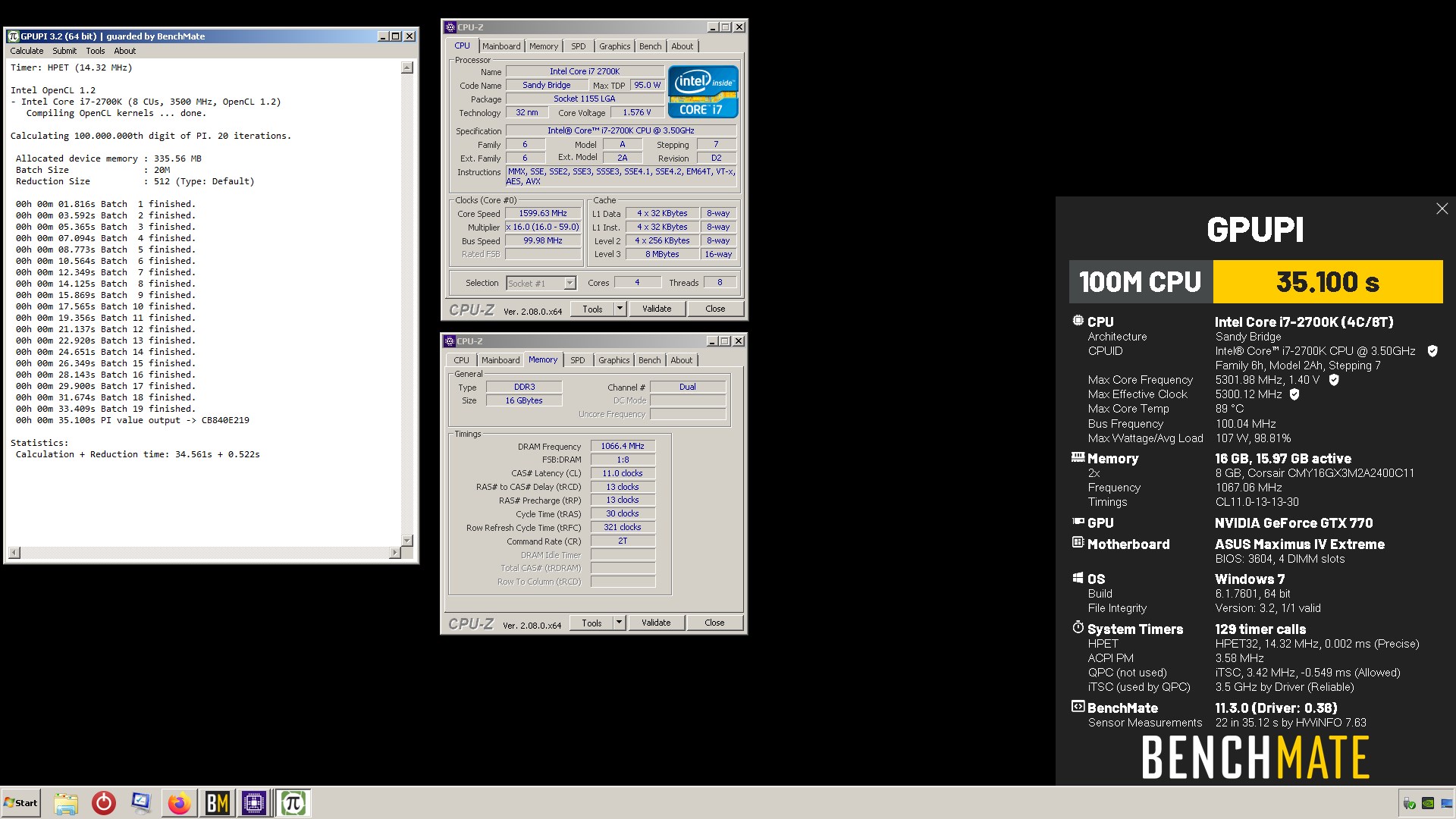This screenshot has height=819, width=1456.
Task: Maximize the GPUPI window
Action: tap(396, 36)
